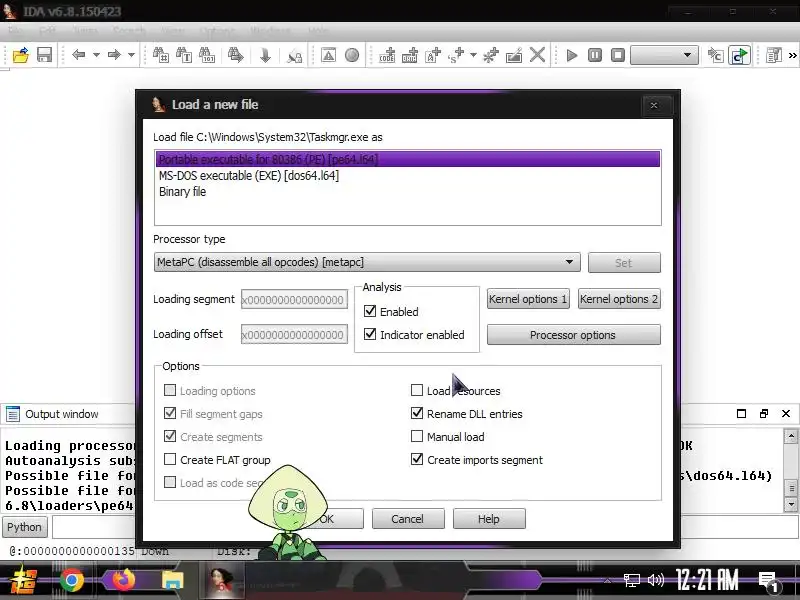The width and height of the screenshot is (800, 600).
Task: Open the Options menu
Action: coord(217,31)
